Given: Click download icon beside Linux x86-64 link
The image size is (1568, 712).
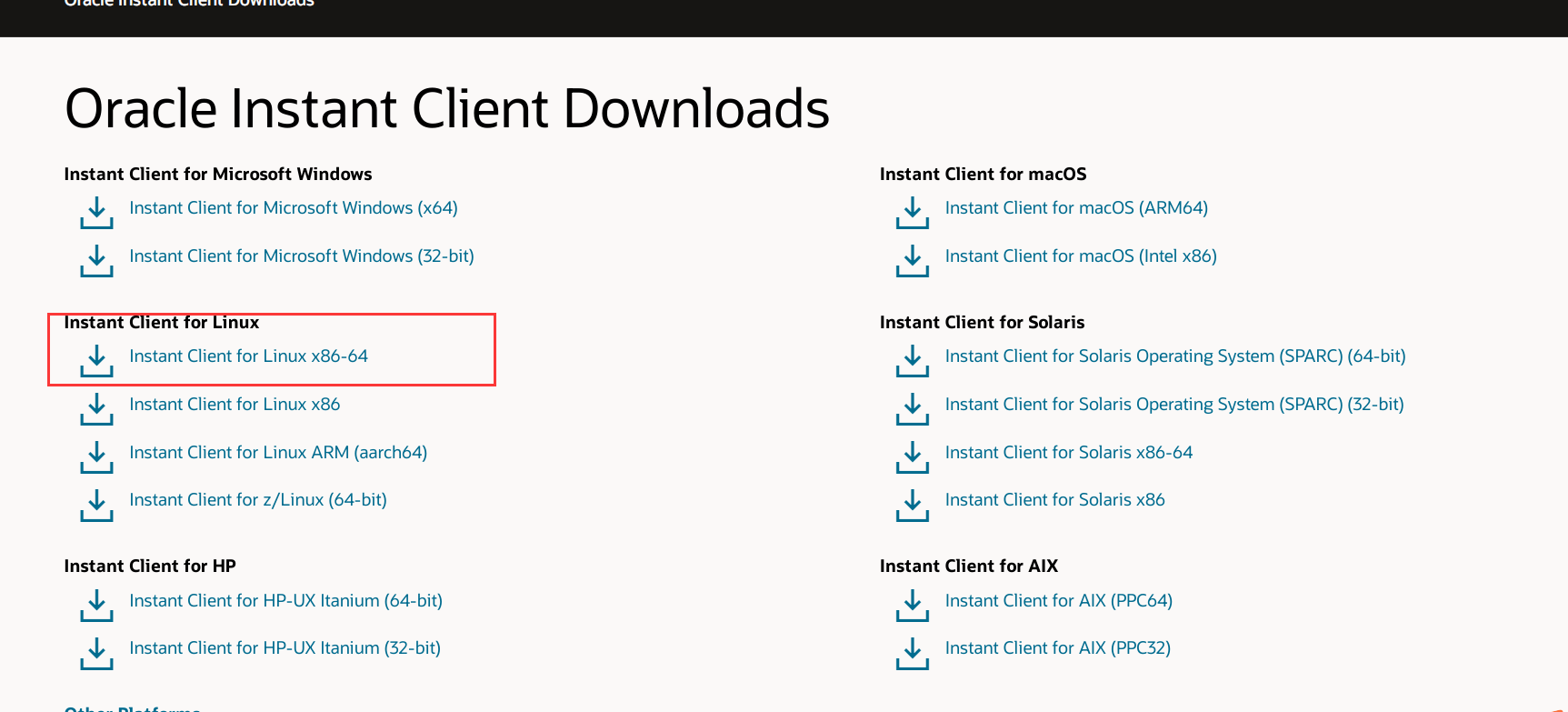Looking at the screenshot, I should pos(96,361).
